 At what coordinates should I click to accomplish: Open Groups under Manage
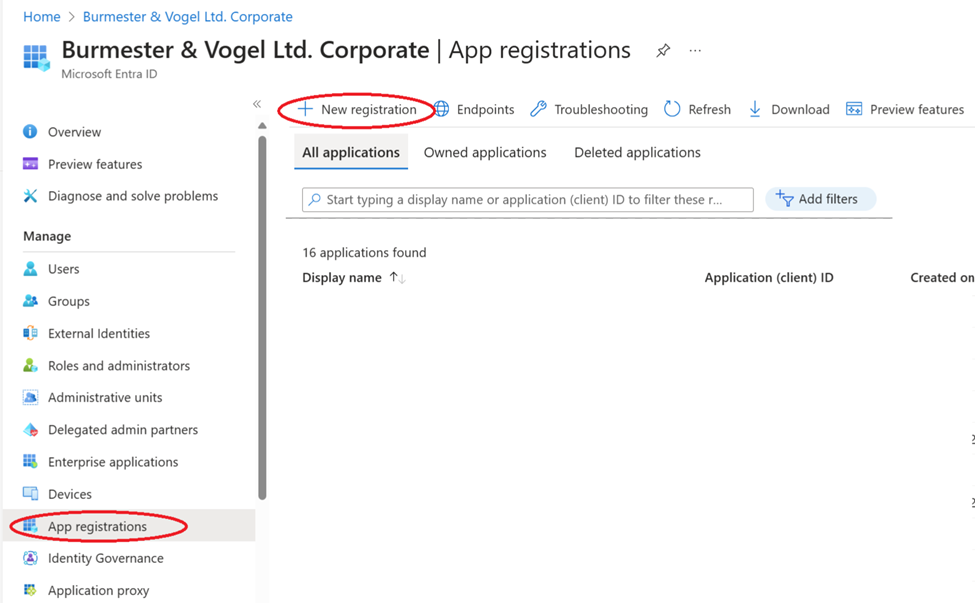[69, 301]
